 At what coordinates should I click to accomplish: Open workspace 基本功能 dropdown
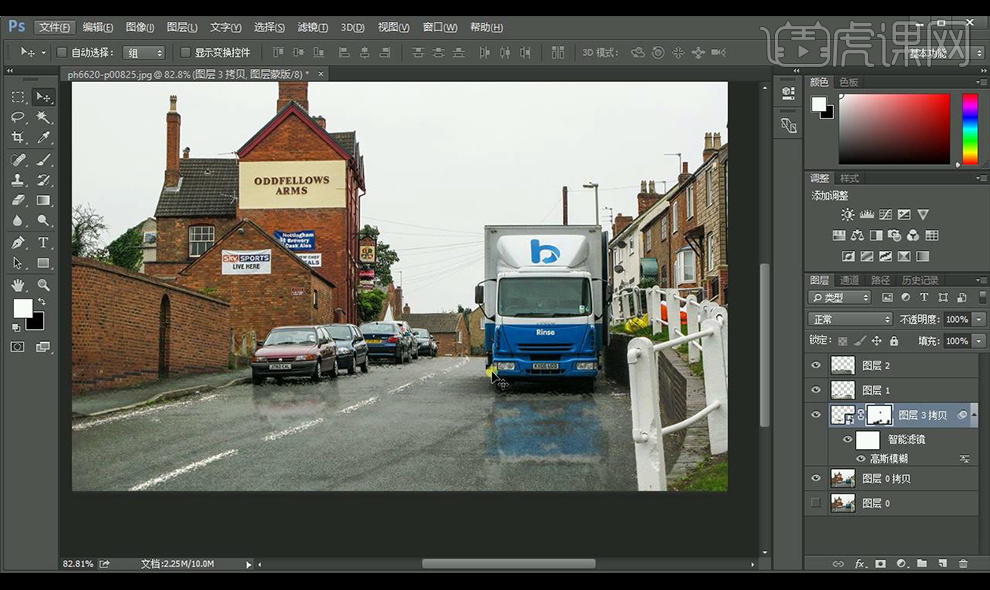(x=944, y=53)
